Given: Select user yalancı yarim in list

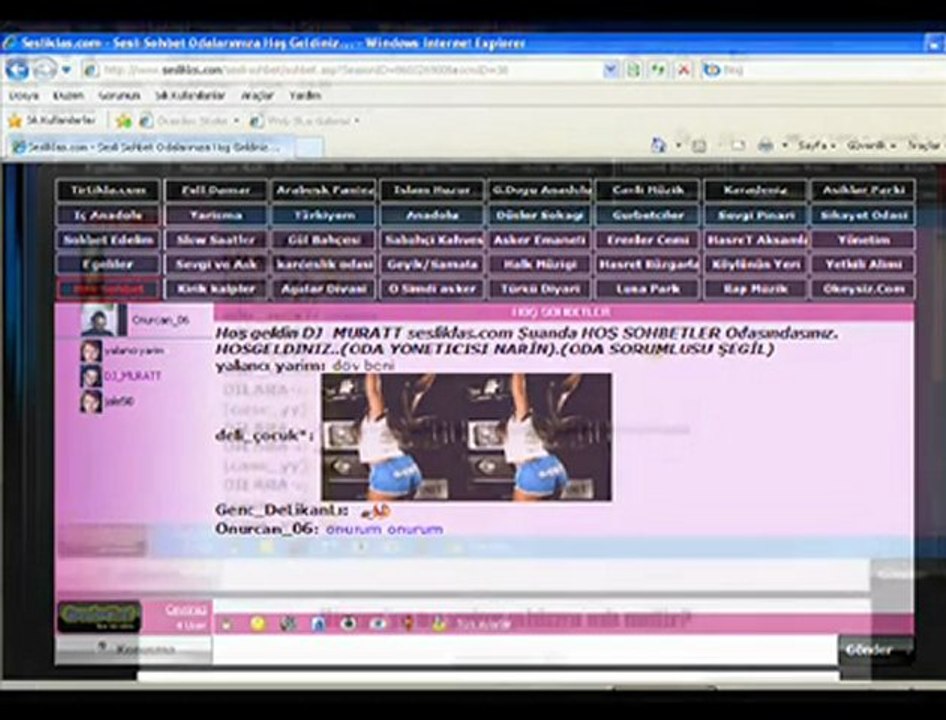Looking at the screenshot, I should 133,351.
